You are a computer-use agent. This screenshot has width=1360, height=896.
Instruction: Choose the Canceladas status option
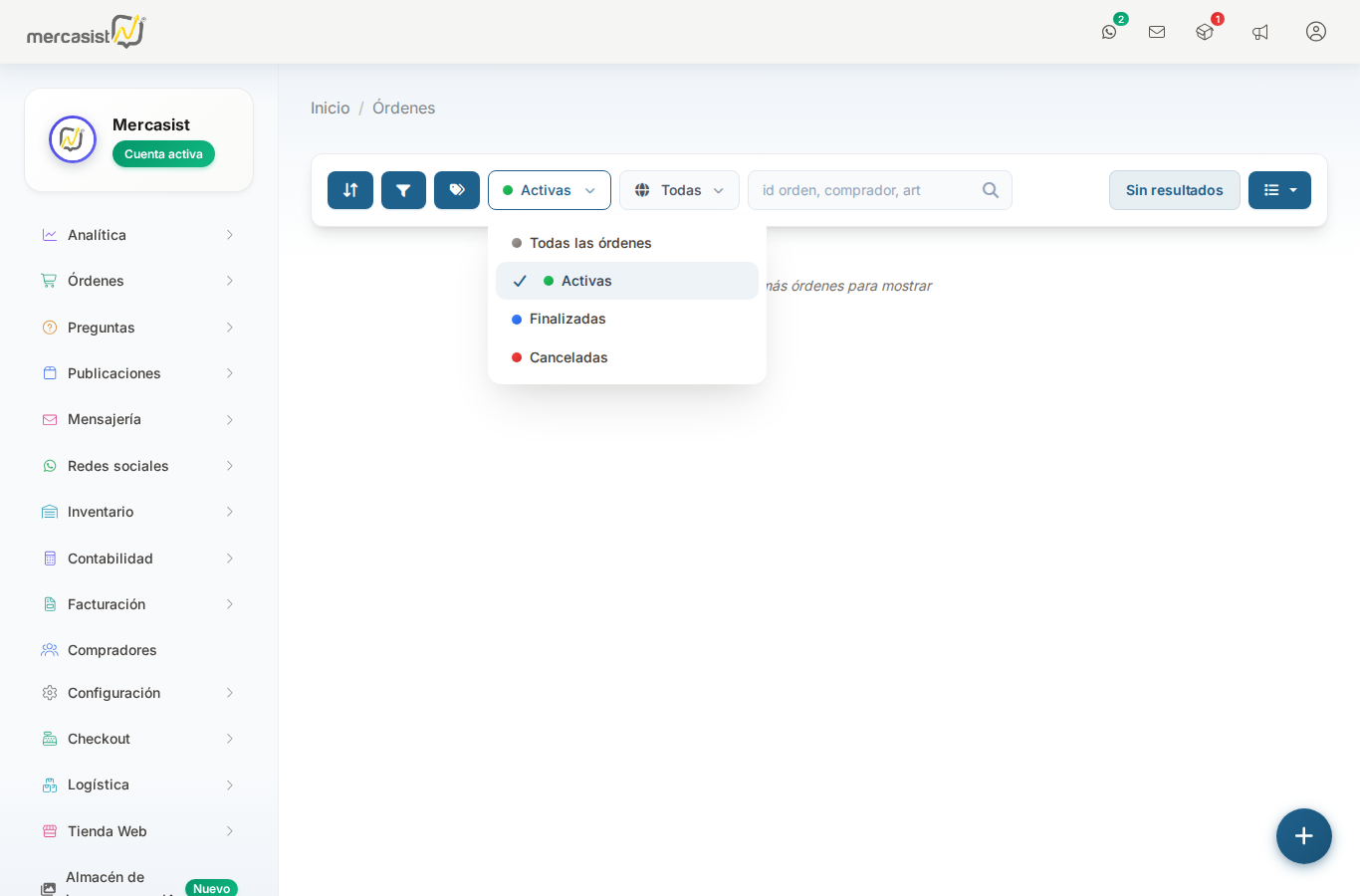(568, 357)
